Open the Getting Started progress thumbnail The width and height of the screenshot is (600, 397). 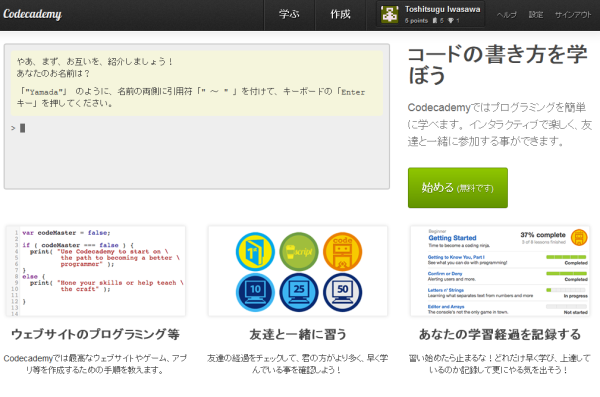coord(500,271)
